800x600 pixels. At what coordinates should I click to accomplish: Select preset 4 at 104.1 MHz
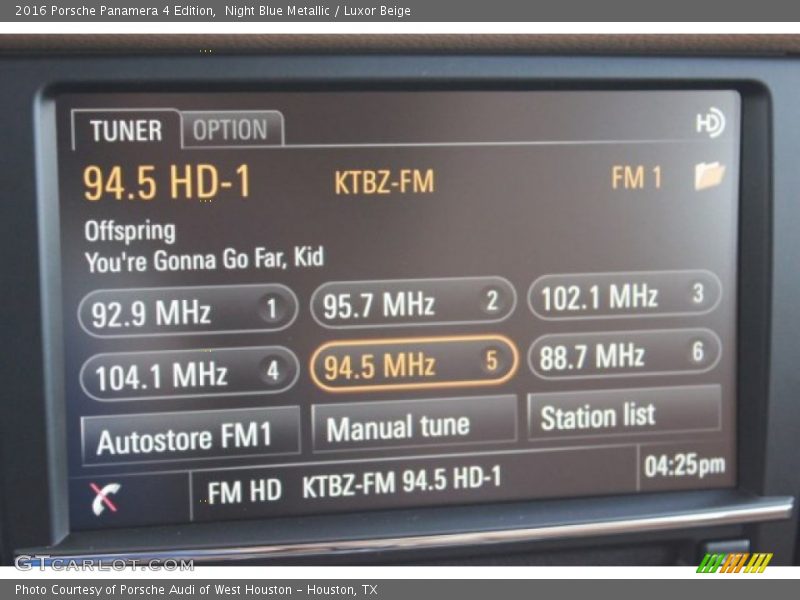pos(189,374)
